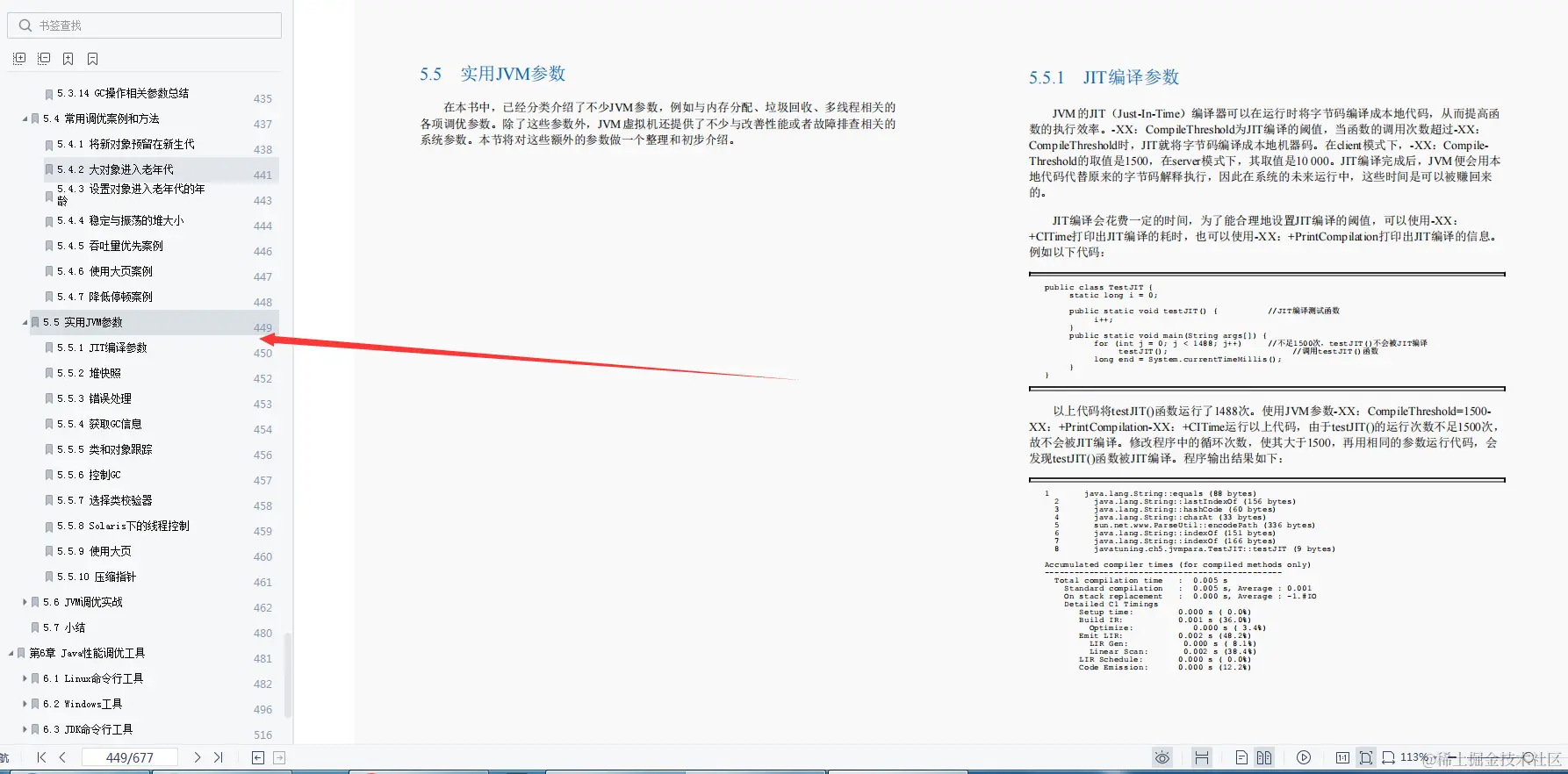Click the page number field 449/677
Screen dimensions: 1568x774
click(130, 757)
